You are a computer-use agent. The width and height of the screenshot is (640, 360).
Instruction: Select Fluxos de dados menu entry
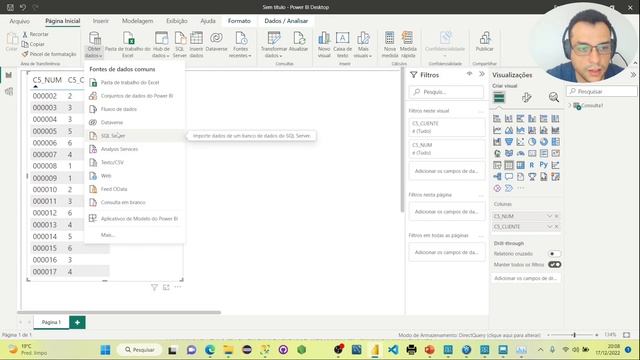[134, 109]
